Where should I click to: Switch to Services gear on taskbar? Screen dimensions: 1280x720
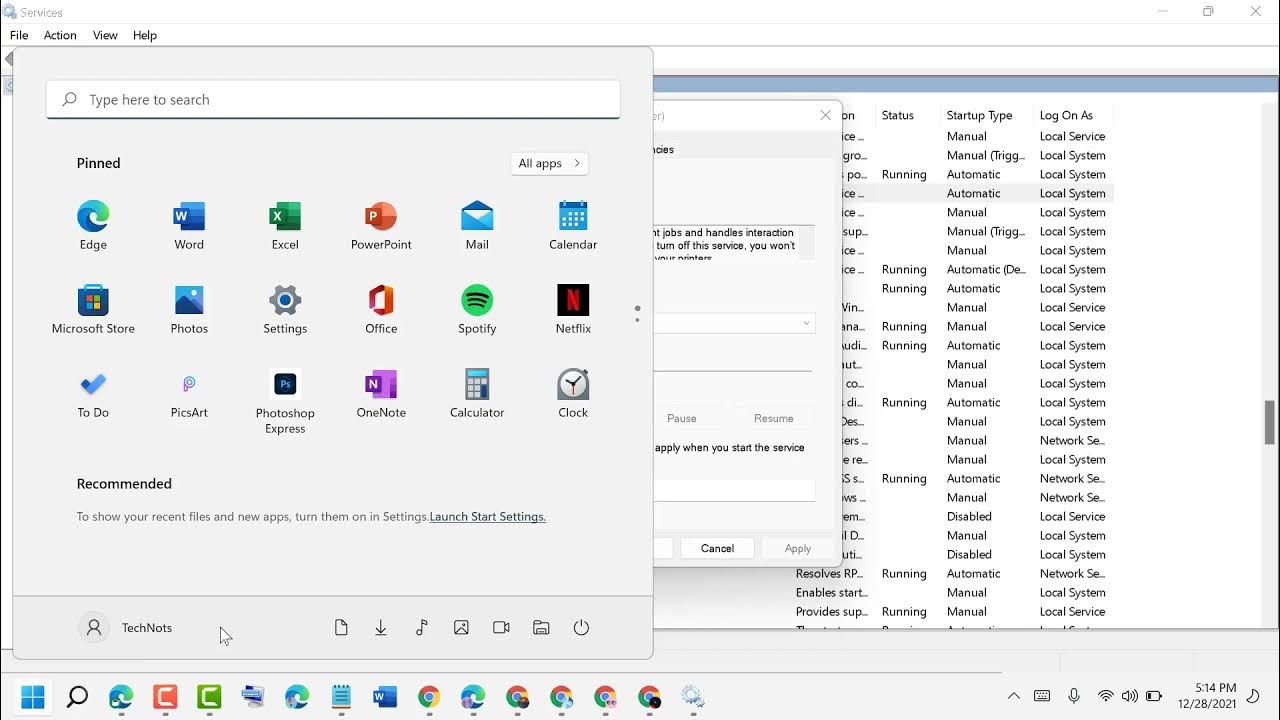click(x=693, y=696)
